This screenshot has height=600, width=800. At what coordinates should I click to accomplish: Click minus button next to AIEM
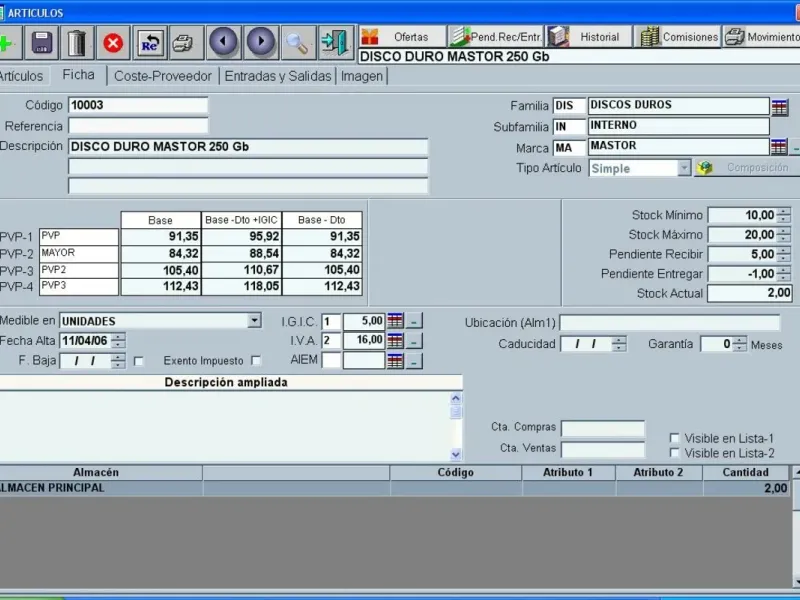pyautogui.click(x=414, y=361)
